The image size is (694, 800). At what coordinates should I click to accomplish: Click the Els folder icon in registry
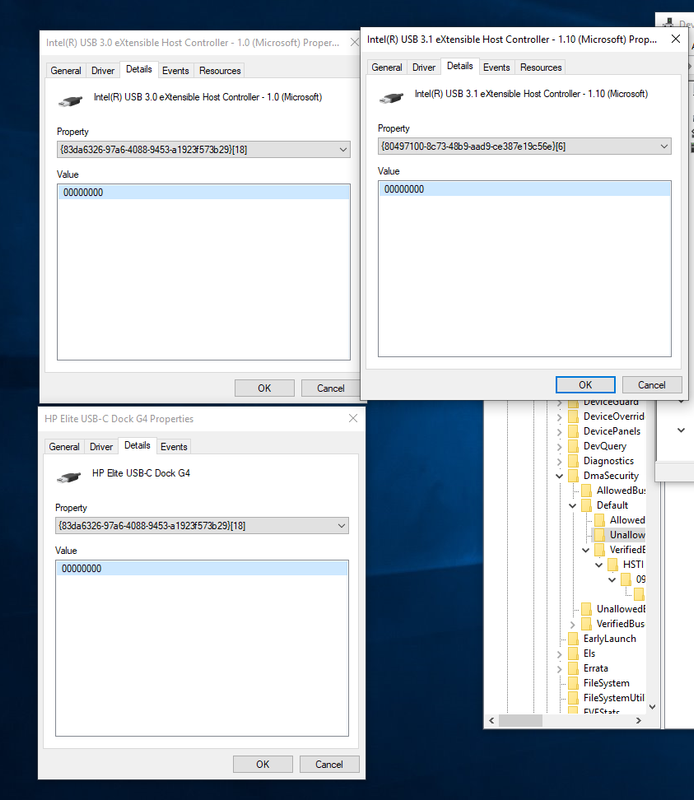click(574, 653)
